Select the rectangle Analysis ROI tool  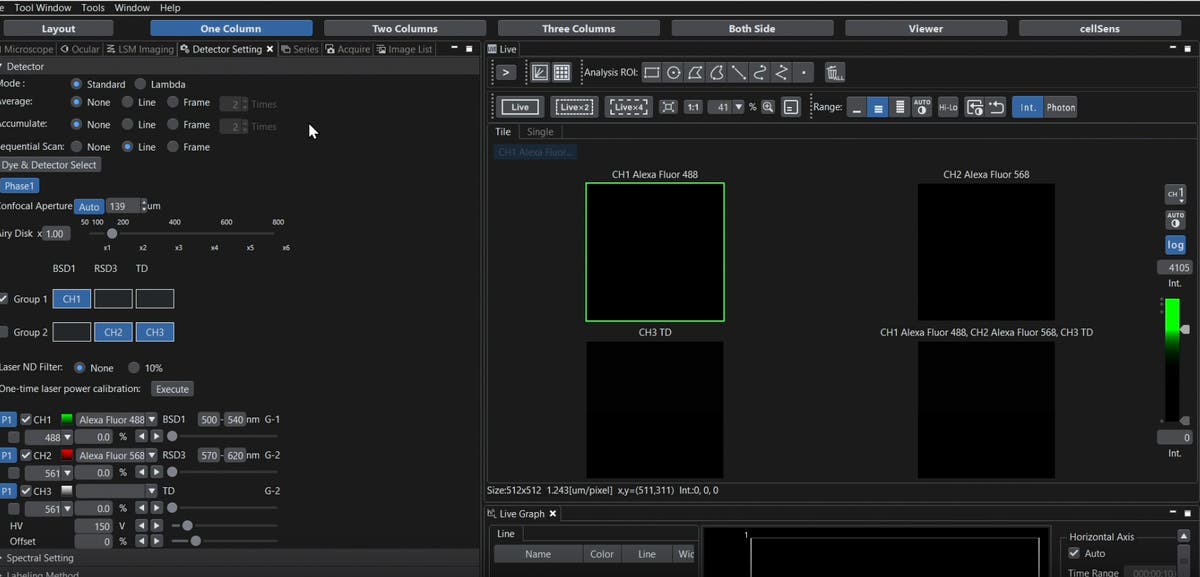click(x=652, y=72)
